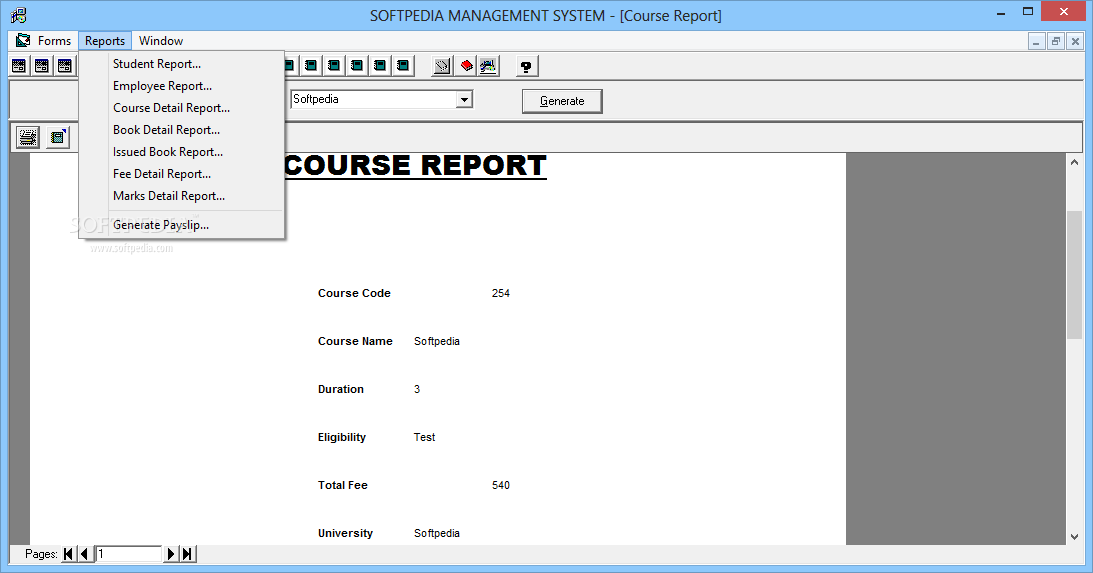This screenshot has width=1093, height=573.
Task: Jump to the last report page
Action: tap(188, 554)
